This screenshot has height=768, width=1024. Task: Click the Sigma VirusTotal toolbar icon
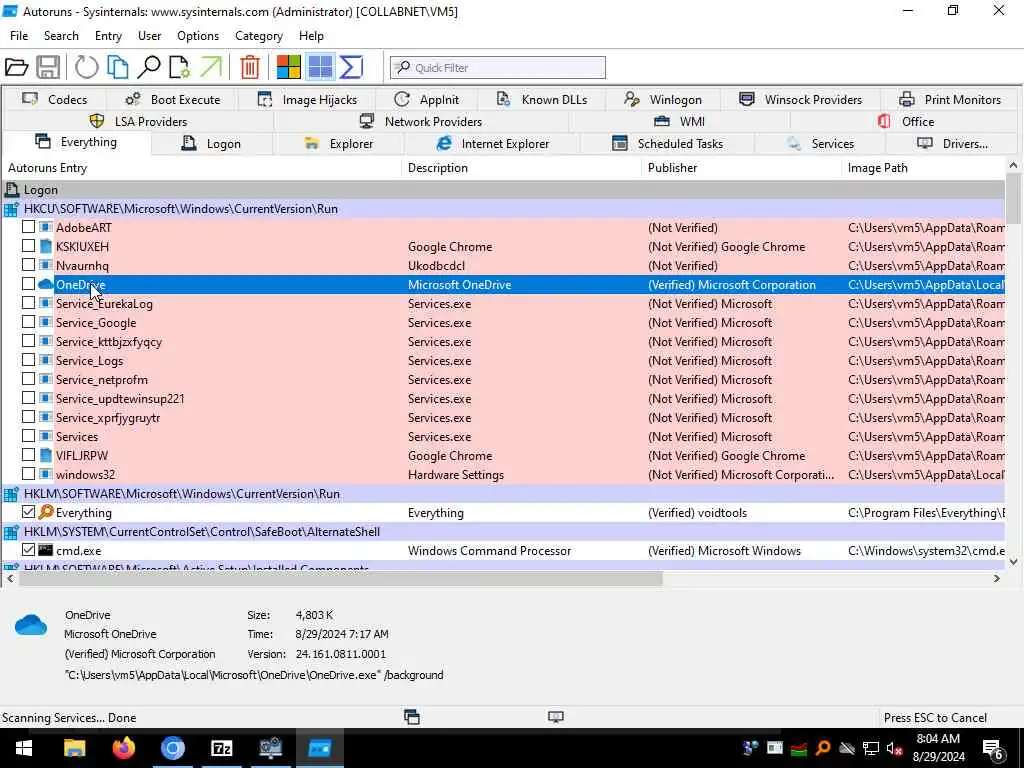[x=351, y=67]
